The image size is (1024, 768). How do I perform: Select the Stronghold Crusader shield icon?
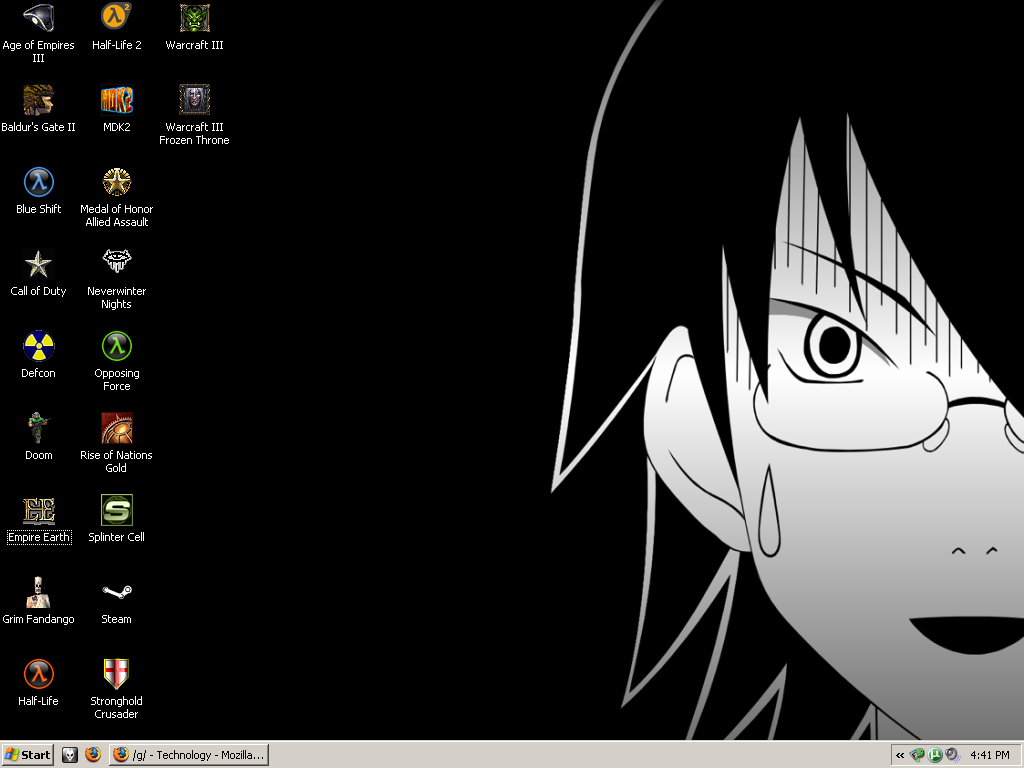[x=116, y=674]
